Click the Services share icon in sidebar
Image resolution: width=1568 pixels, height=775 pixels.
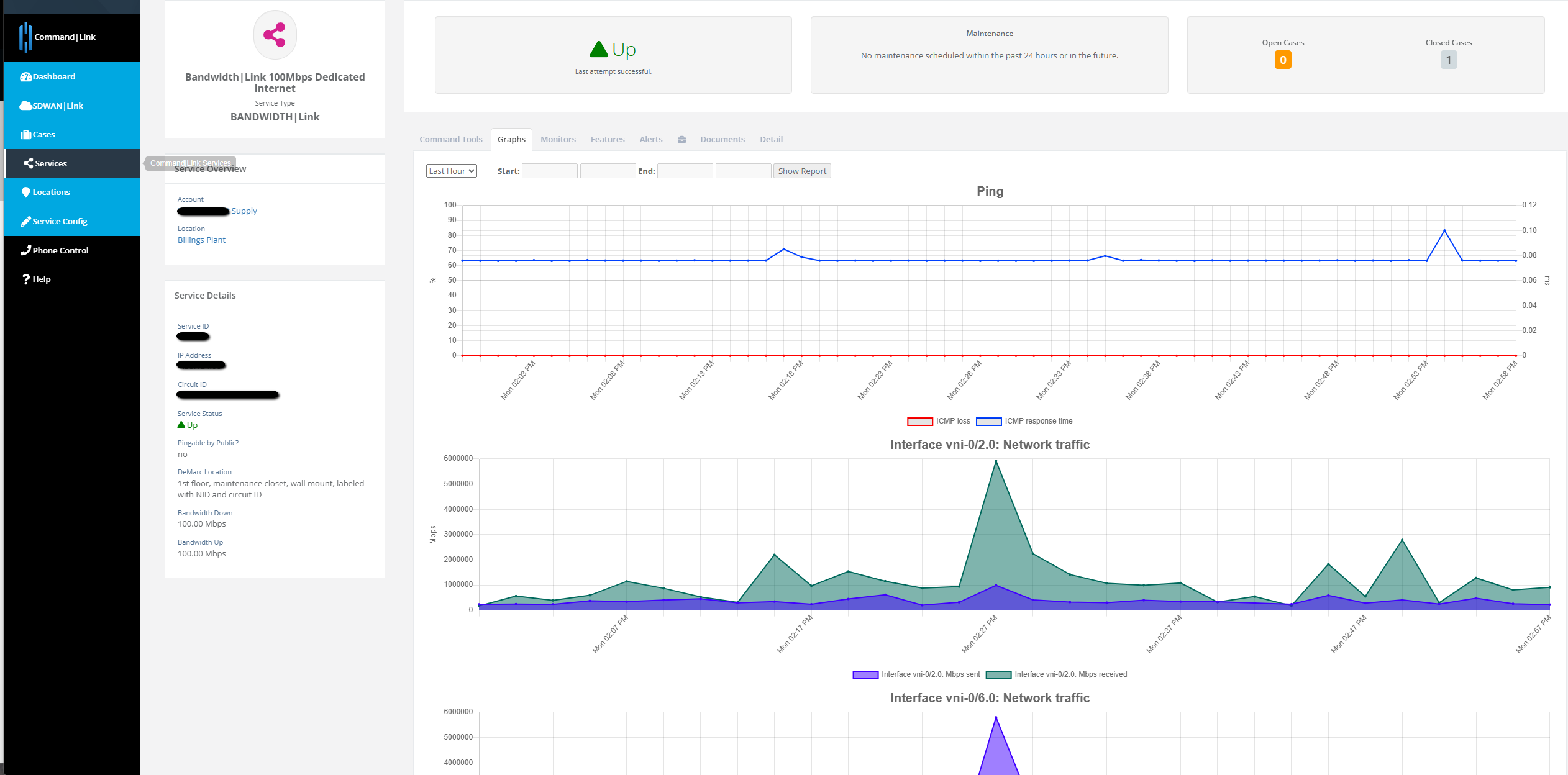[x=28, y=163]
